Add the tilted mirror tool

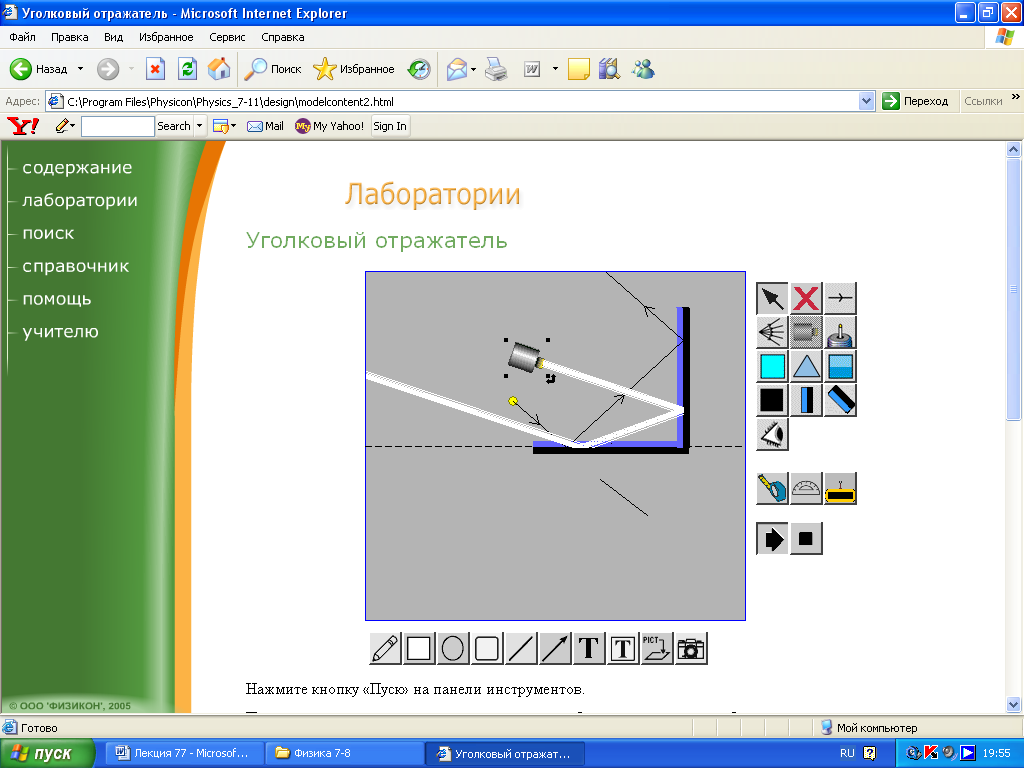(x=840, y=400)
